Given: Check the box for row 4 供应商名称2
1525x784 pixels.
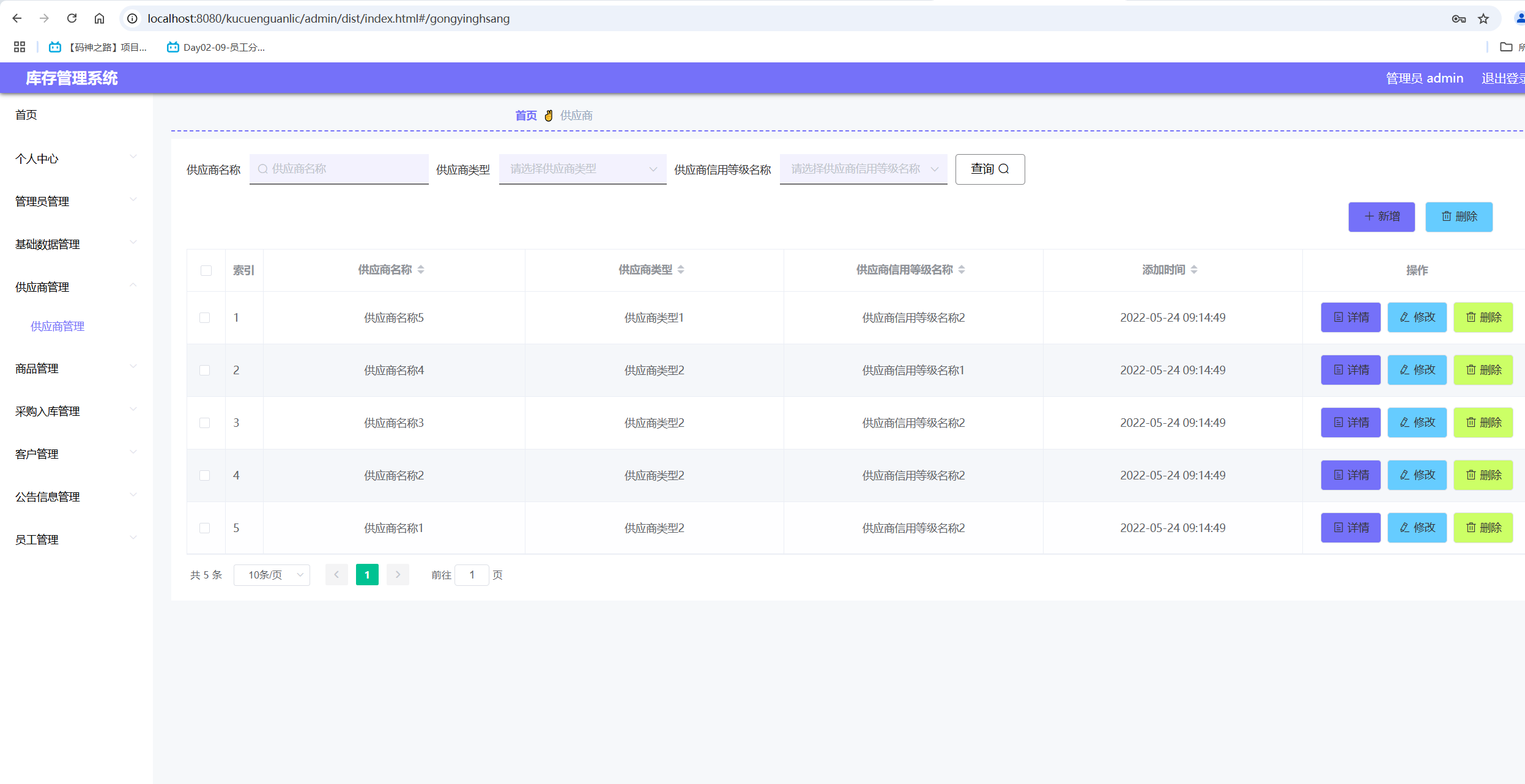Looking at the screenshot, I should [205, 476].
